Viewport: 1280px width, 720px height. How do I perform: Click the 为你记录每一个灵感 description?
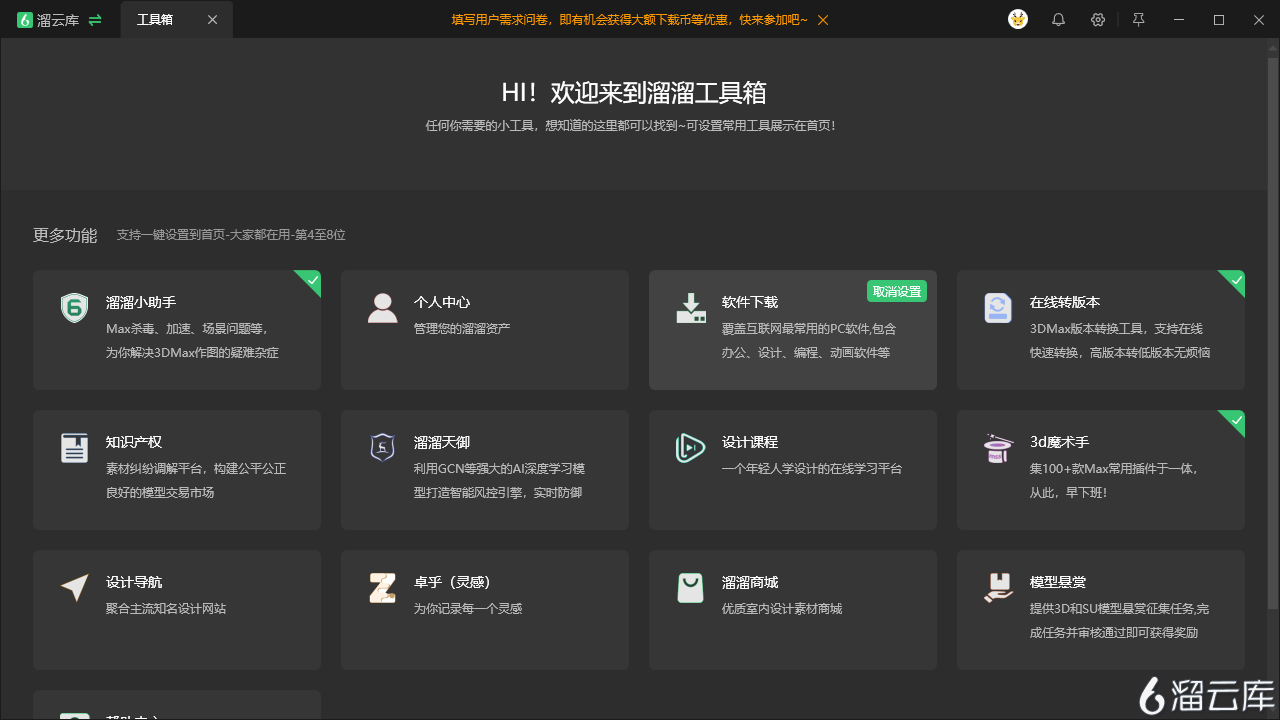click(x=468, y=608)
